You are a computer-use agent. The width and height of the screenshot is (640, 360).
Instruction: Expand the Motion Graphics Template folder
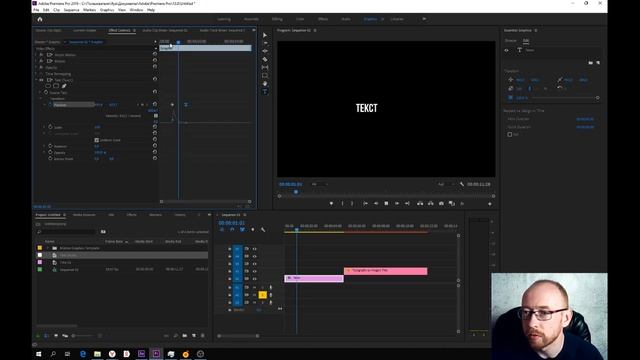[x=47, y=248]
